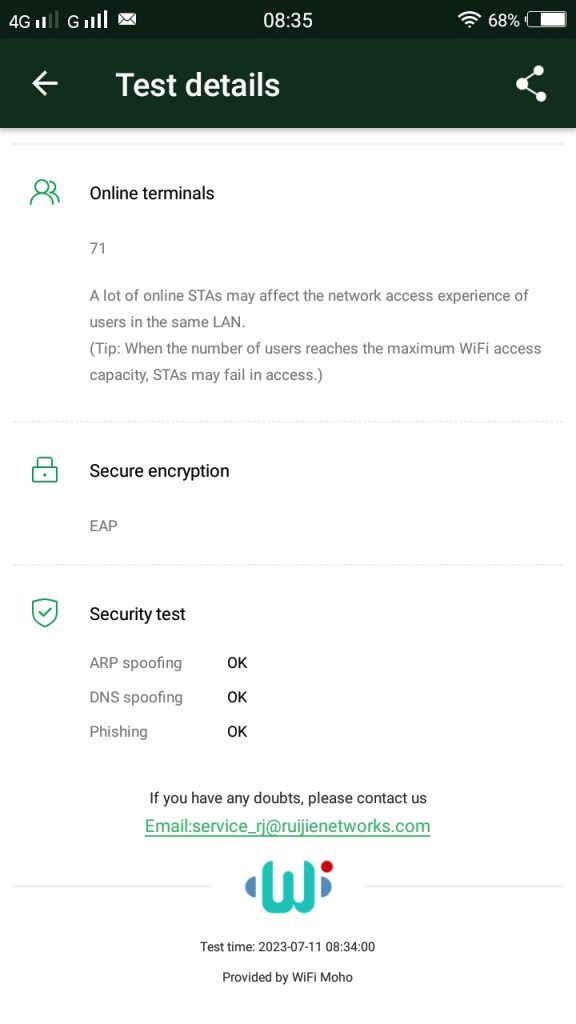576x1024 pixels.
Task: Tap the 71 terminals count
Action: coord(97,248)
